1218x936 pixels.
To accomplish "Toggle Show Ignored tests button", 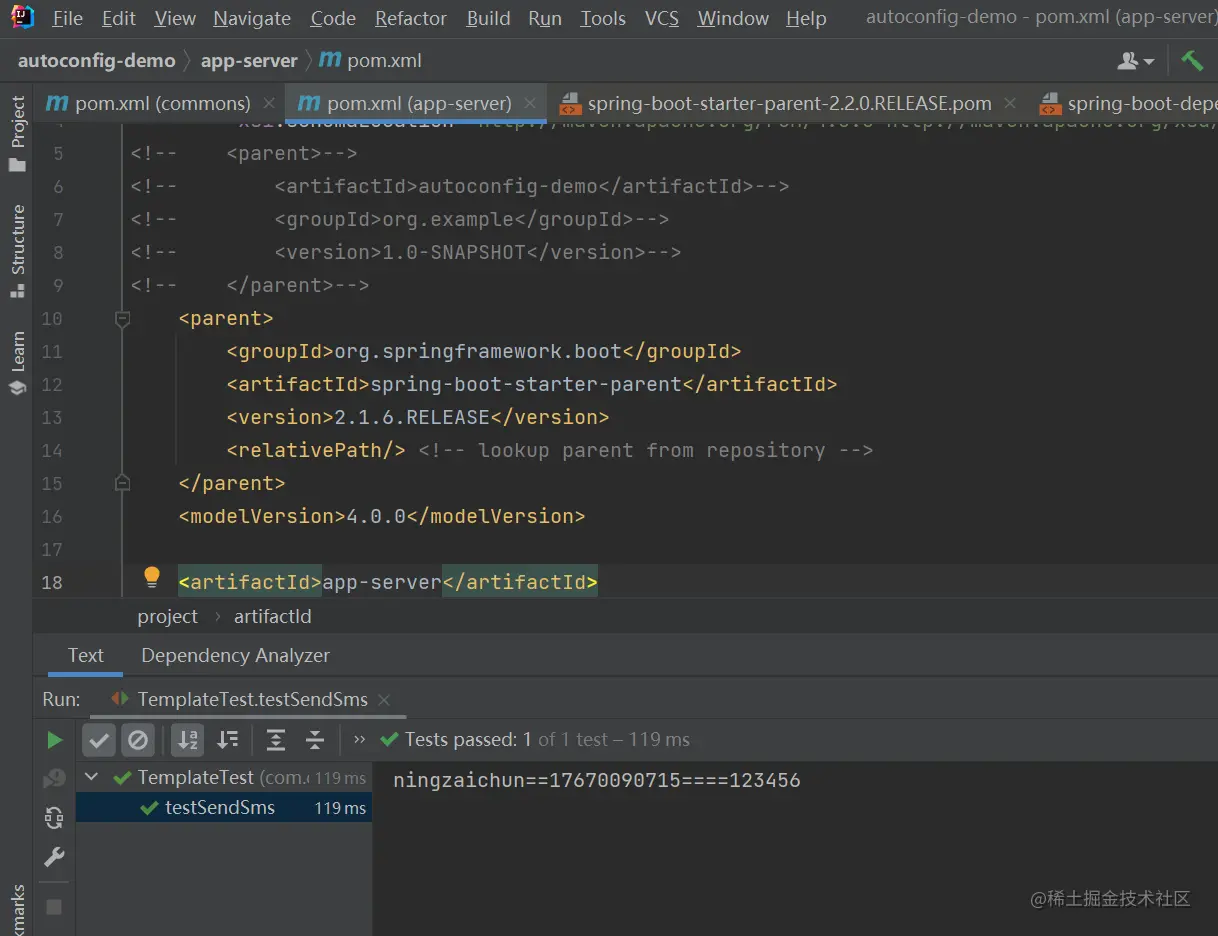I will coord(138,740).
